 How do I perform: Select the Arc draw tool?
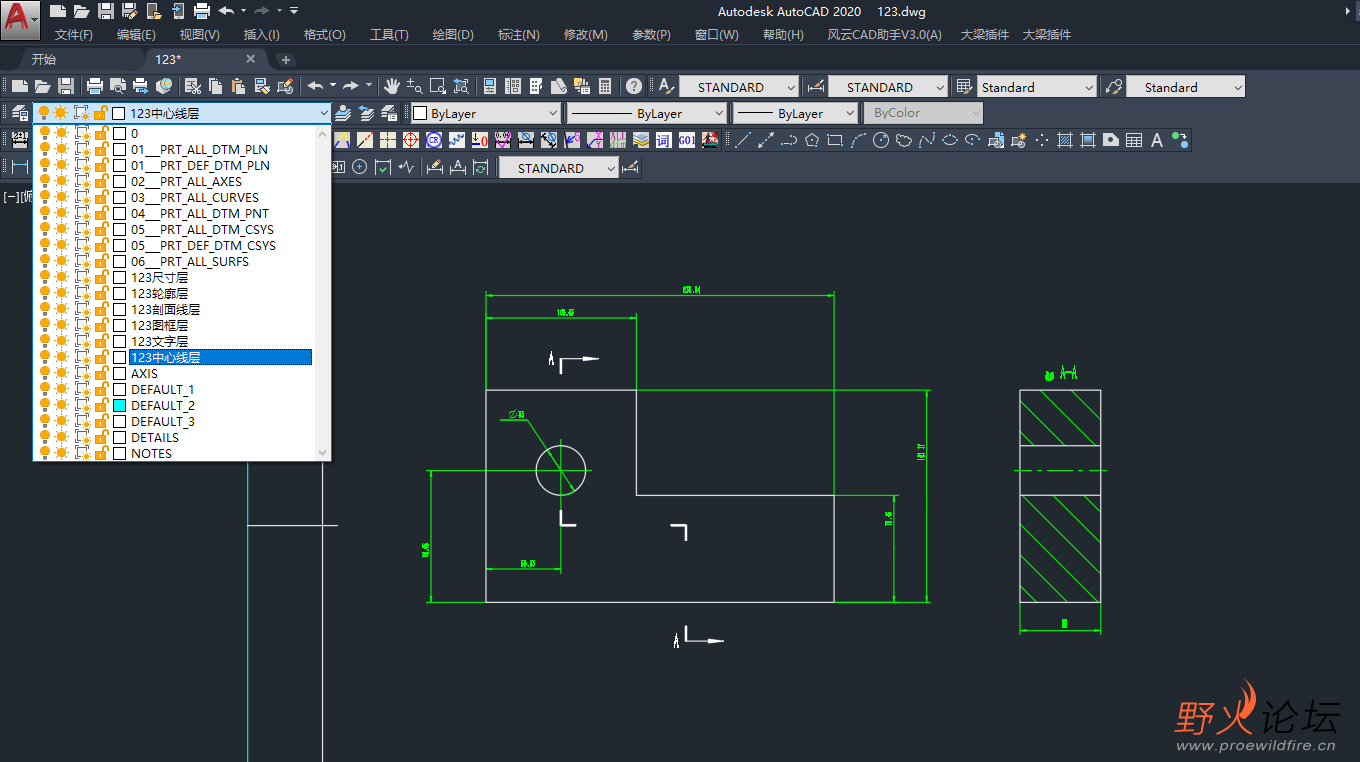pos(858,140)
